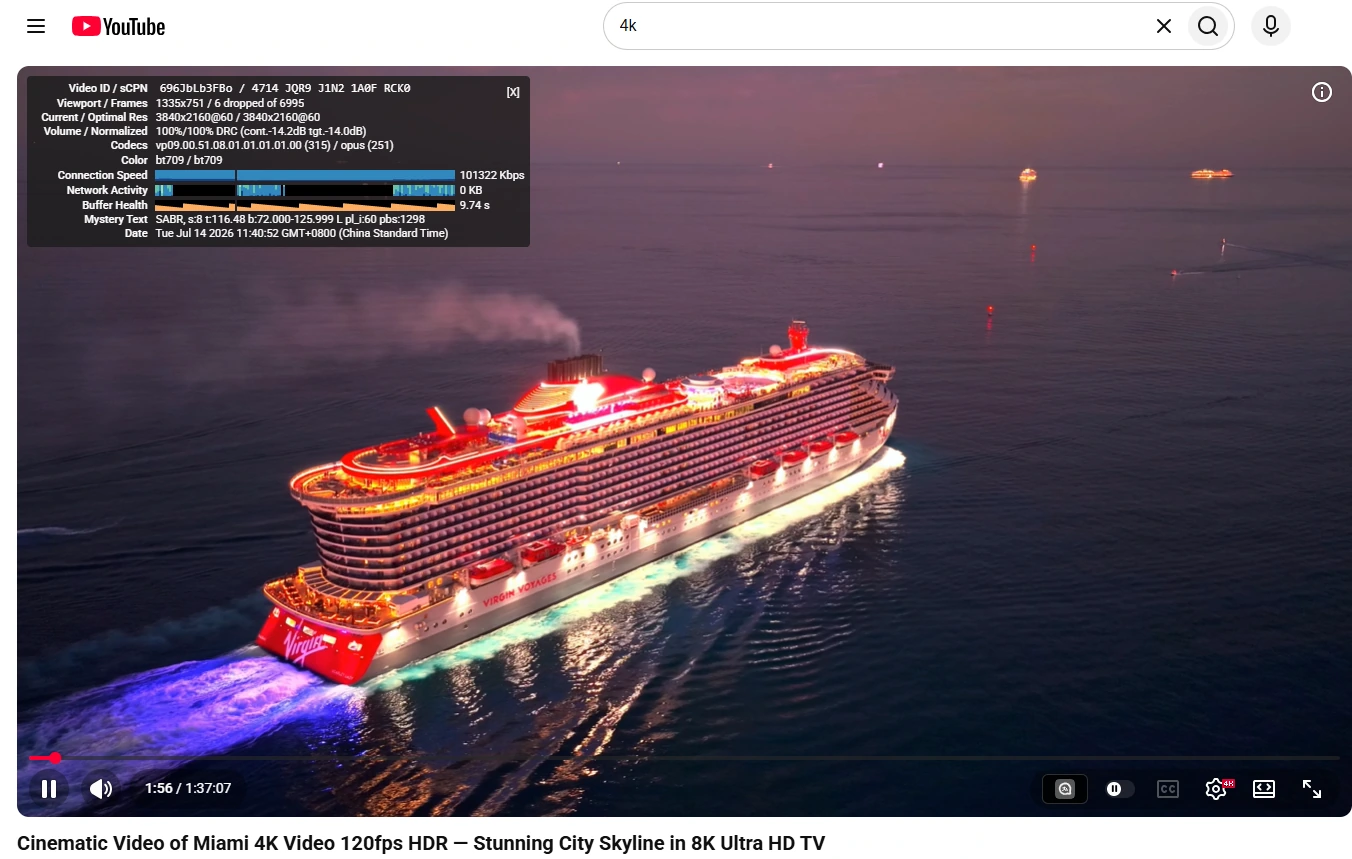The height and width of the screenshot is (859, 1352).
Task: Go to YouTube home via the logo
Action: point(118,27)
